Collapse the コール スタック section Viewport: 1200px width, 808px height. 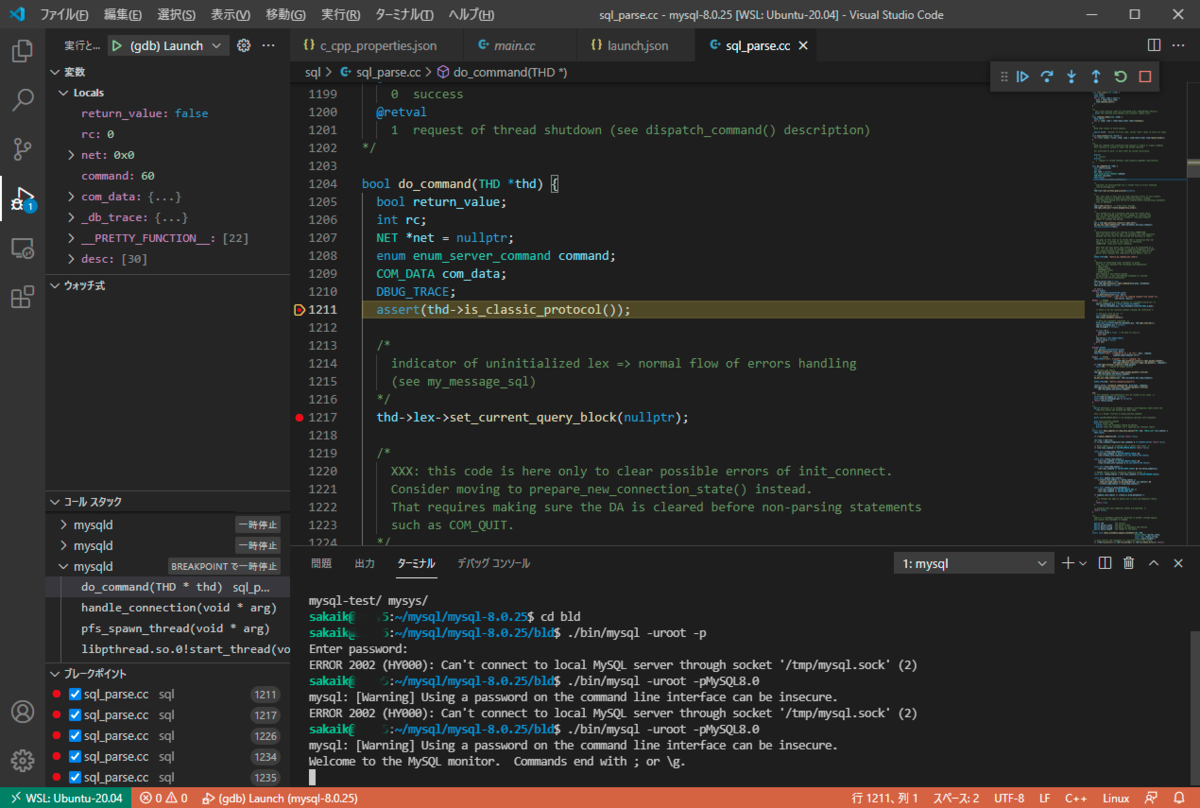(x=56, y=502)
